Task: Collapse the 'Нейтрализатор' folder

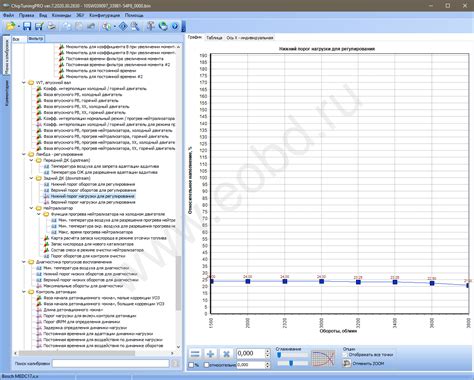Action: tap(32, 208)
